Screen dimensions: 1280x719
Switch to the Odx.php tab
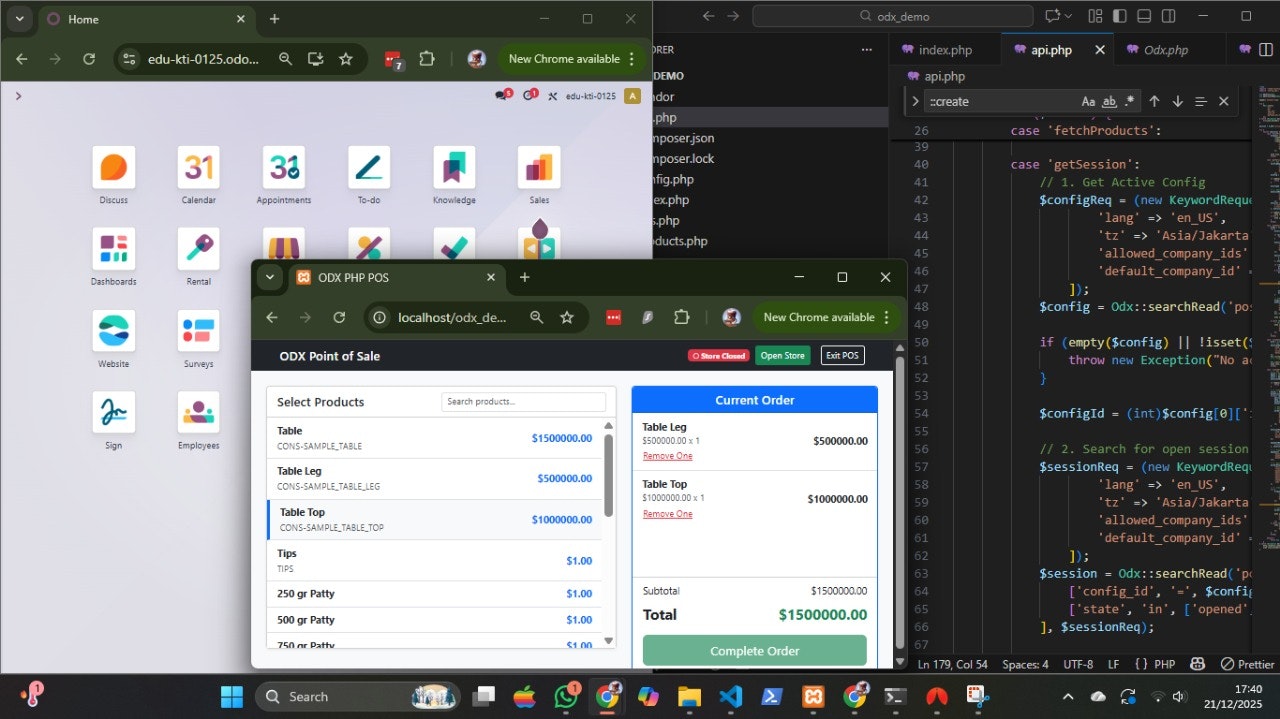[x=1166, y=48]
